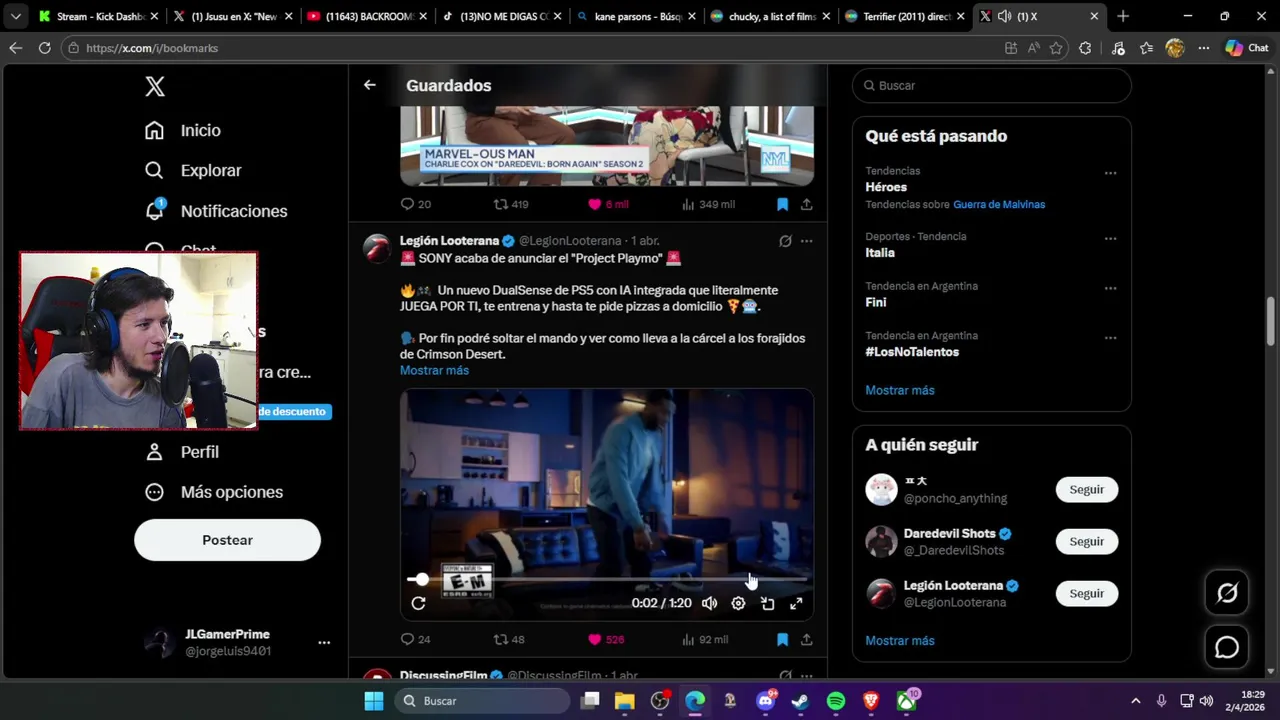Open a new browser tab
Viewport: 1280px width, 720px height.
[x=1123, y=16]
